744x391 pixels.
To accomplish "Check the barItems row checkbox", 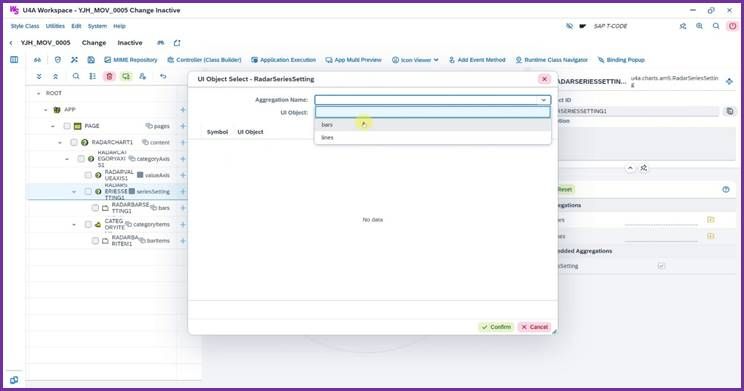I will click(x=95, y=241).
